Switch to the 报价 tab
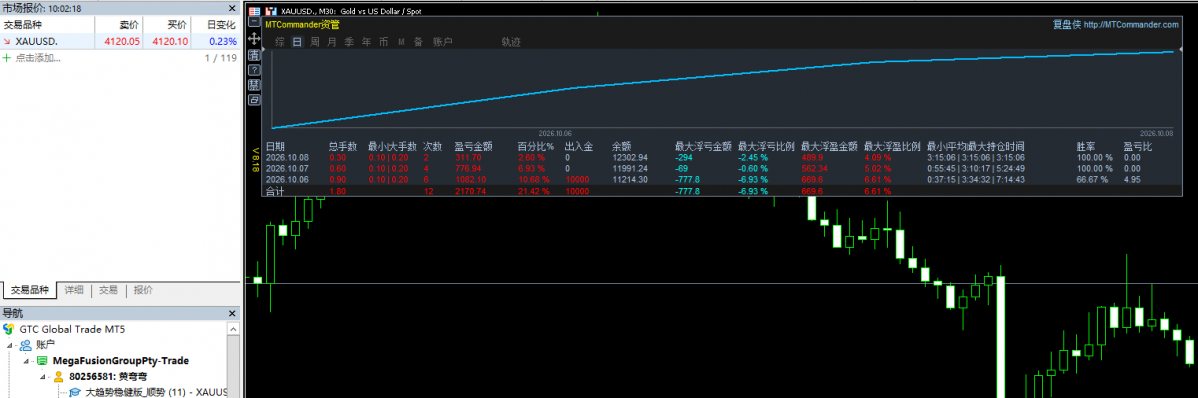Screen dimensions: 1198x398 (143, 290)
